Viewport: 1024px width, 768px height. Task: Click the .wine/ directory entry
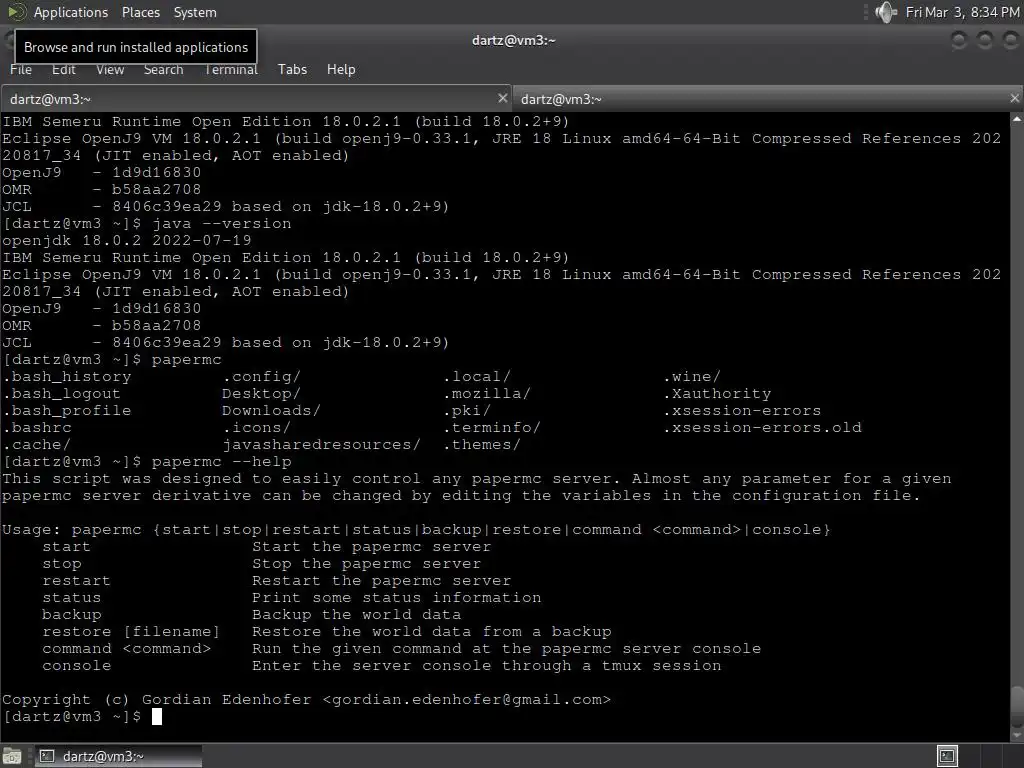692,377
